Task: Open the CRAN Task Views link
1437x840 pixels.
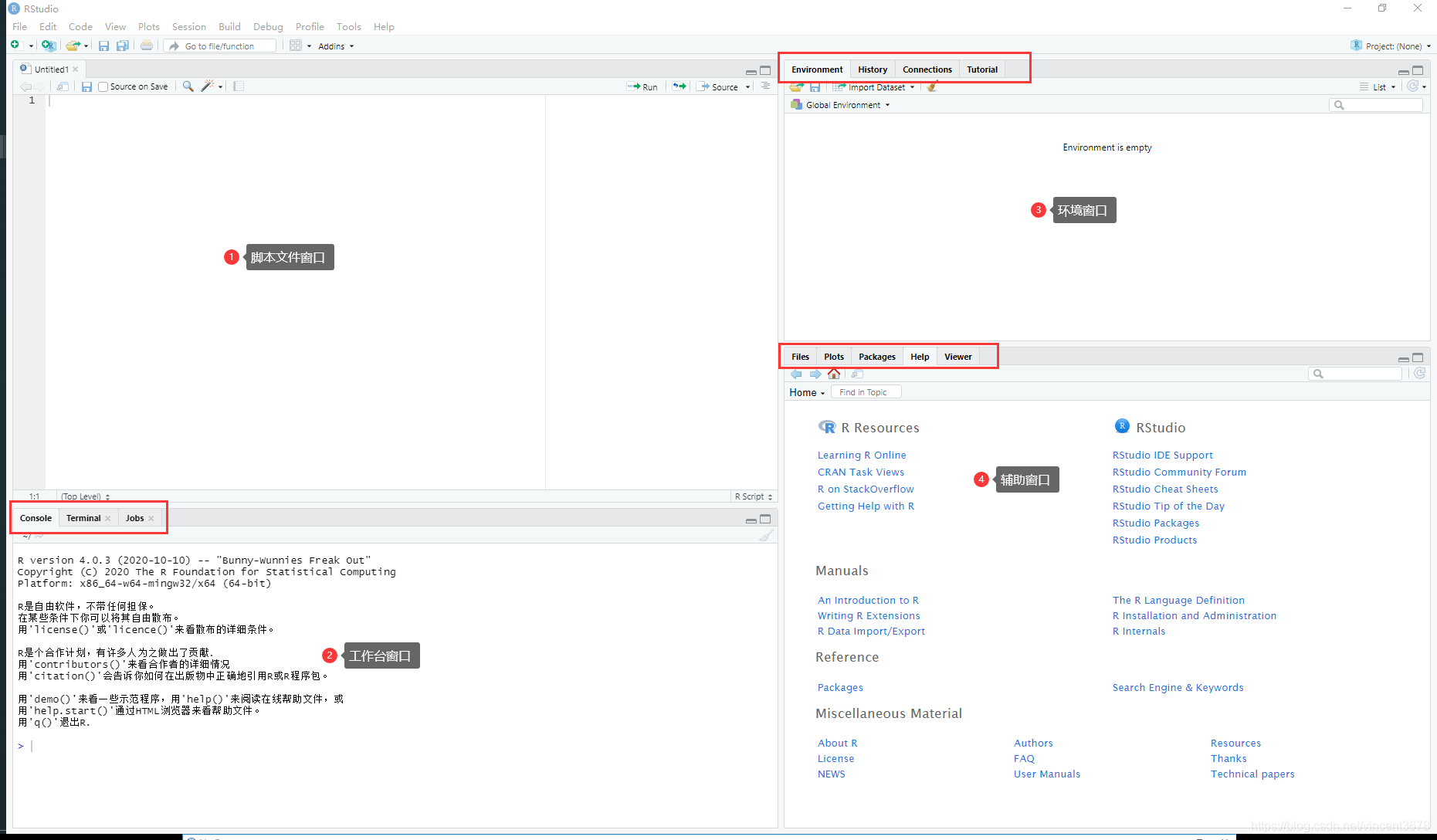Action: (x=861, y=472)
